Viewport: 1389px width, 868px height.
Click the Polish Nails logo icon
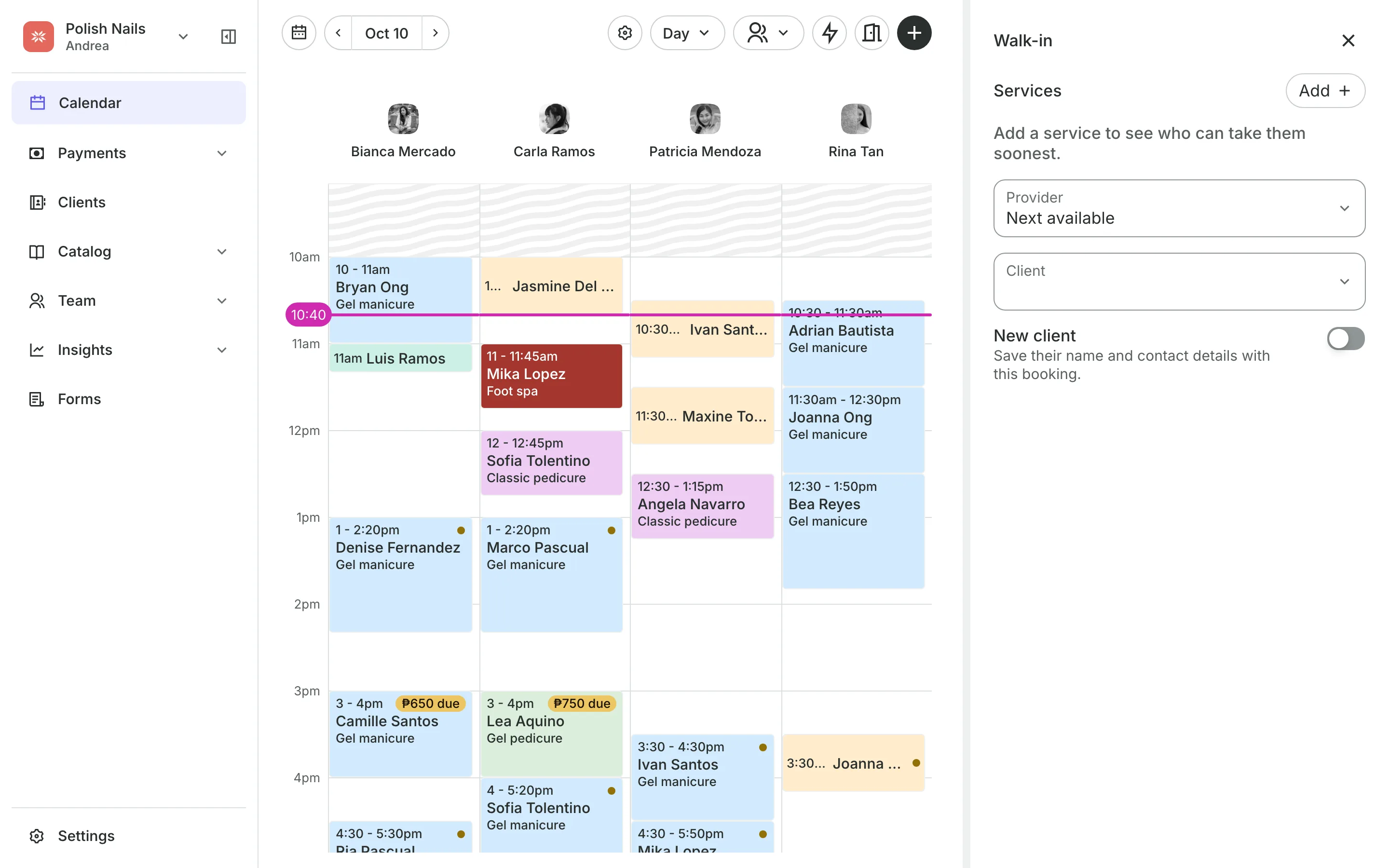(39, 37)
